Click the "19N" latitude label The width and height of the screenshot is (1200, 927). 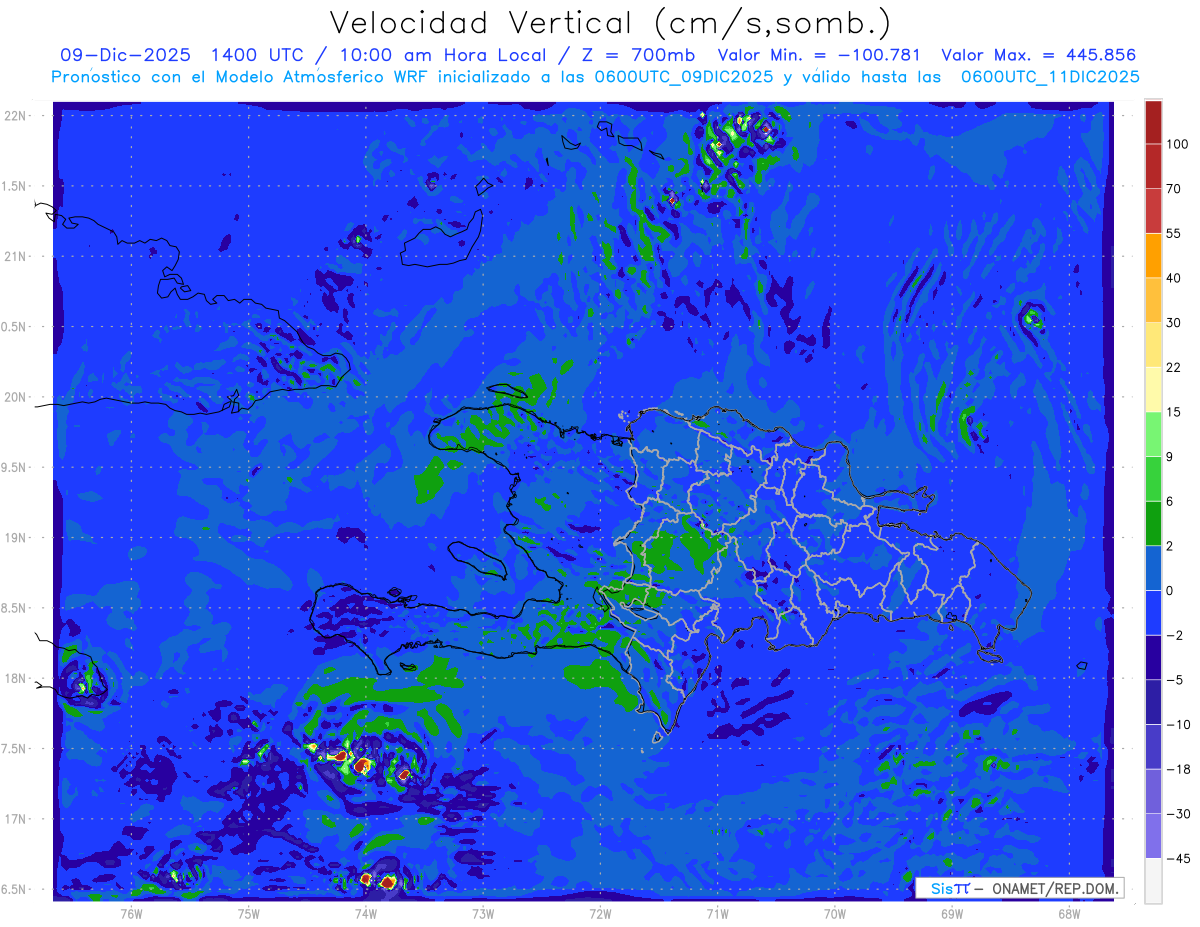pyautogui.click(x=17, y=538)
